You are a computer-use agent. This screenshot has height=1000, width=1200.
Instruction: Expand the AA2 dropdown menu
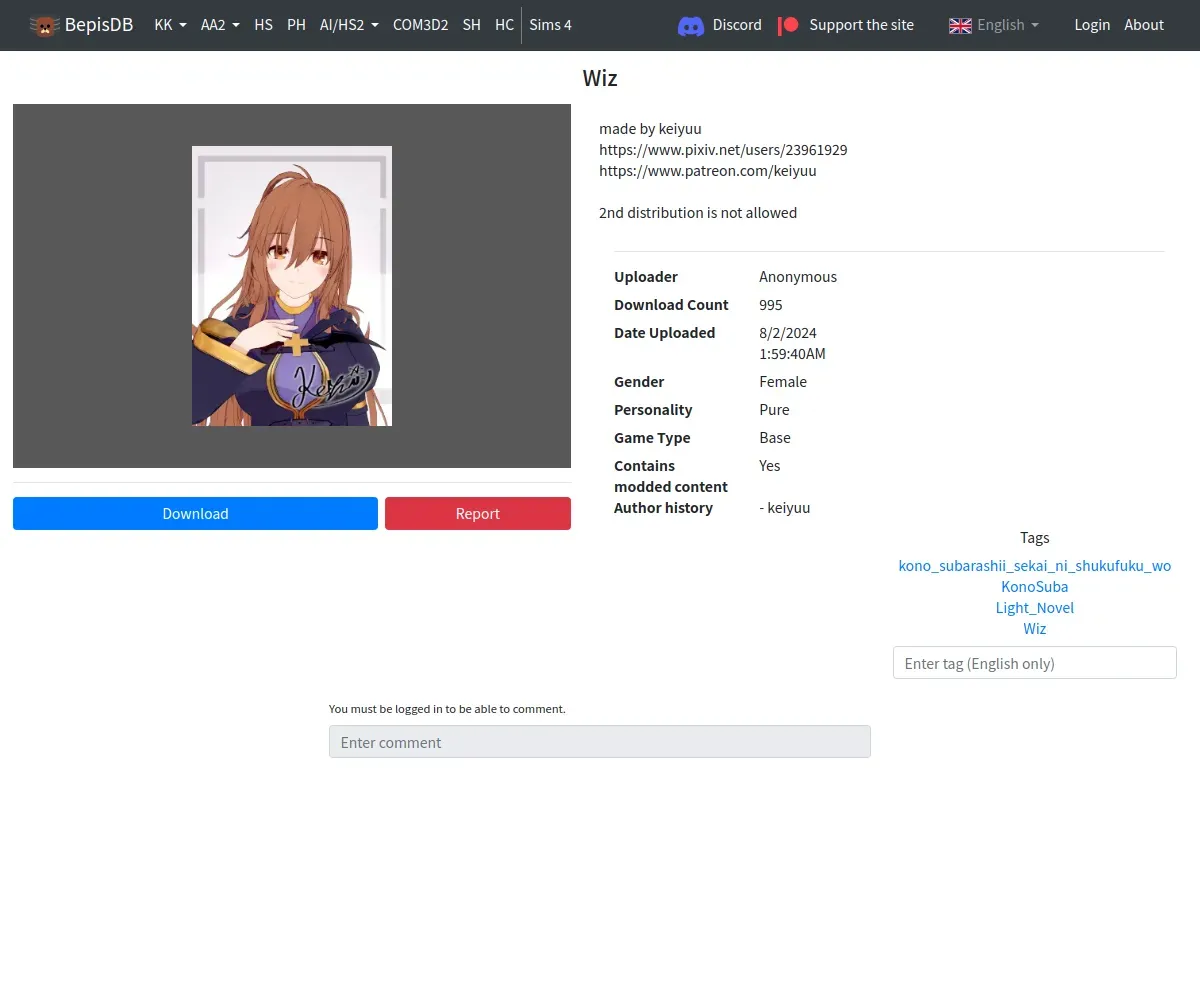[x=220, y=25]
